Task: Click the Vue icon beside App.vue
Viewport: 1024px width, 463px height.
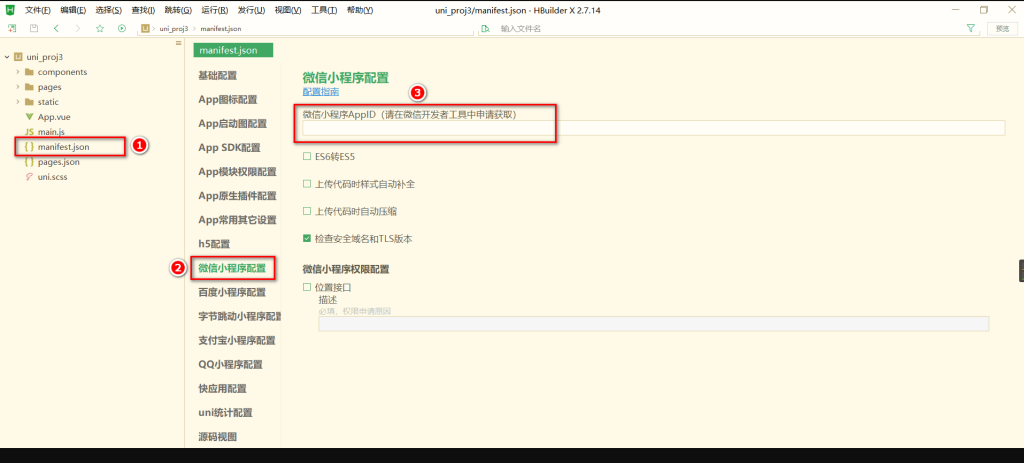Action: (29, 117)
